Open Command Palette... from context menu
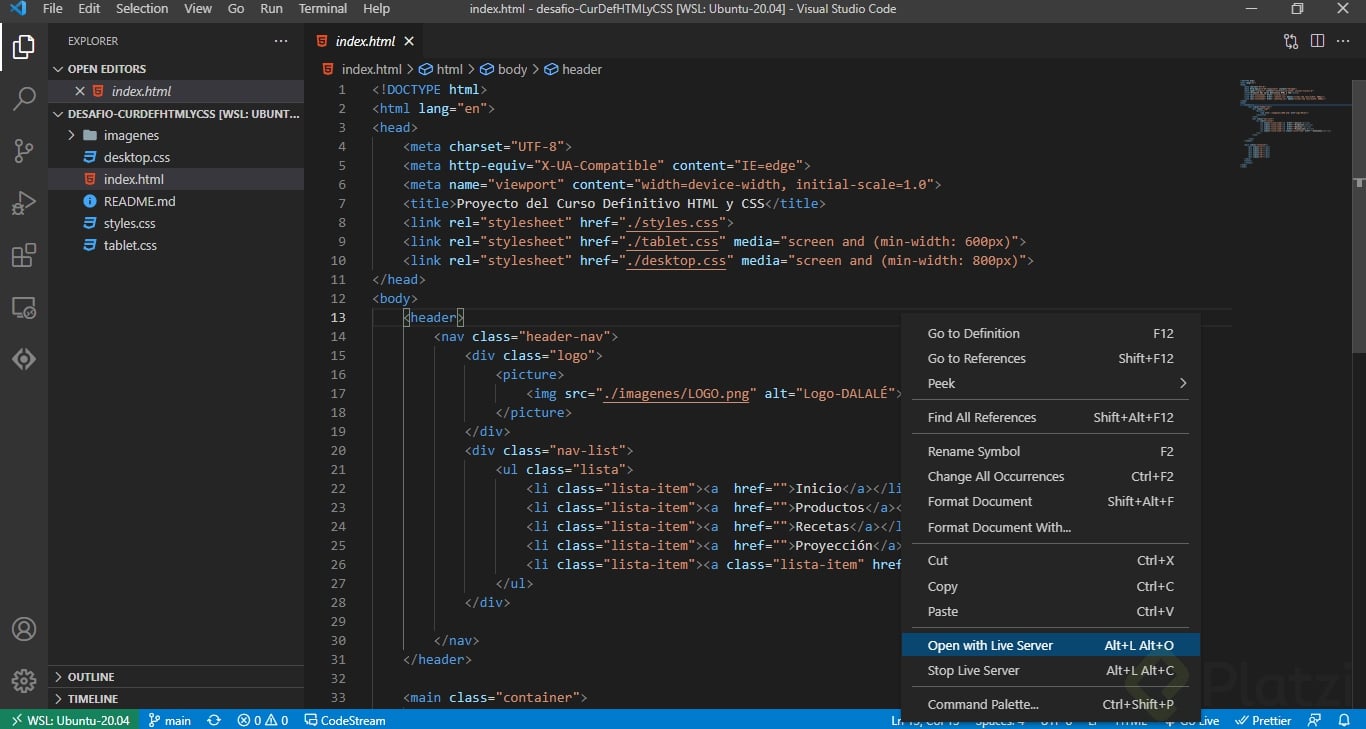The height and width of the screenshot is (729, 1366). (x=1050, y=704)
